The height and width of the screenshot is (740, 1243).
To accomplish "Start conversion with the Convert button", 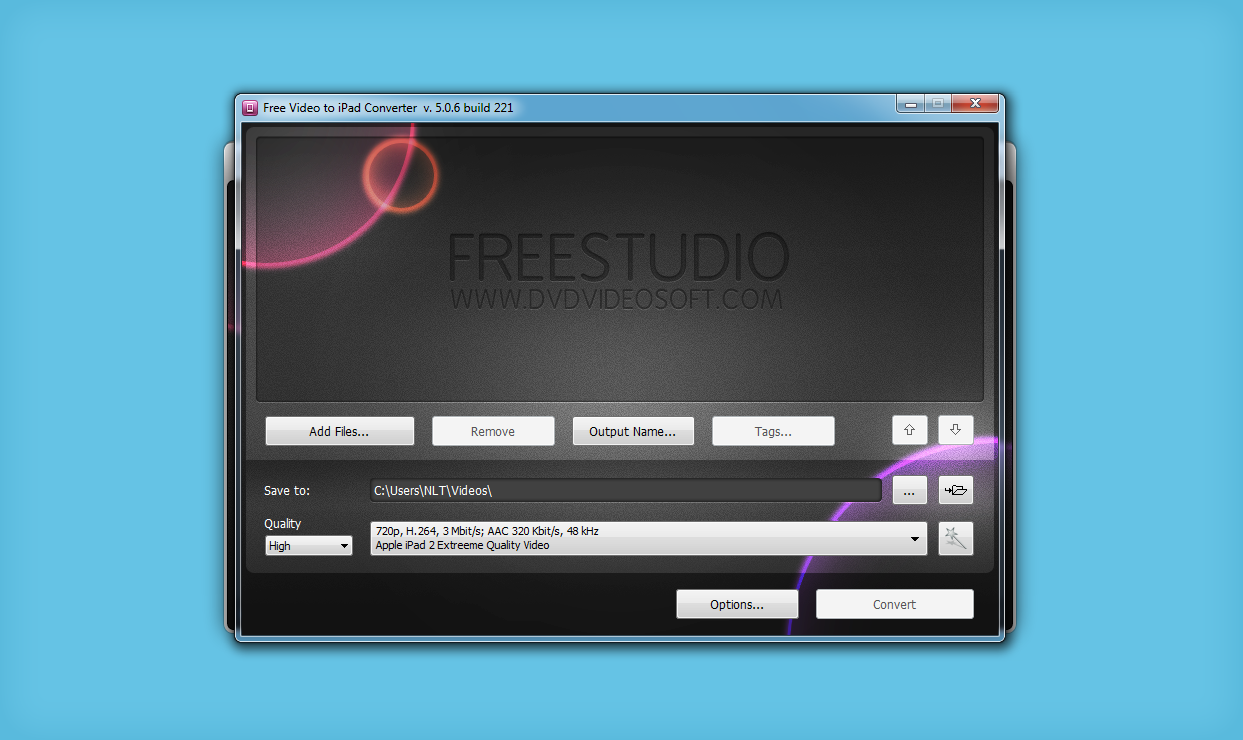I will [x=894, y=604].
